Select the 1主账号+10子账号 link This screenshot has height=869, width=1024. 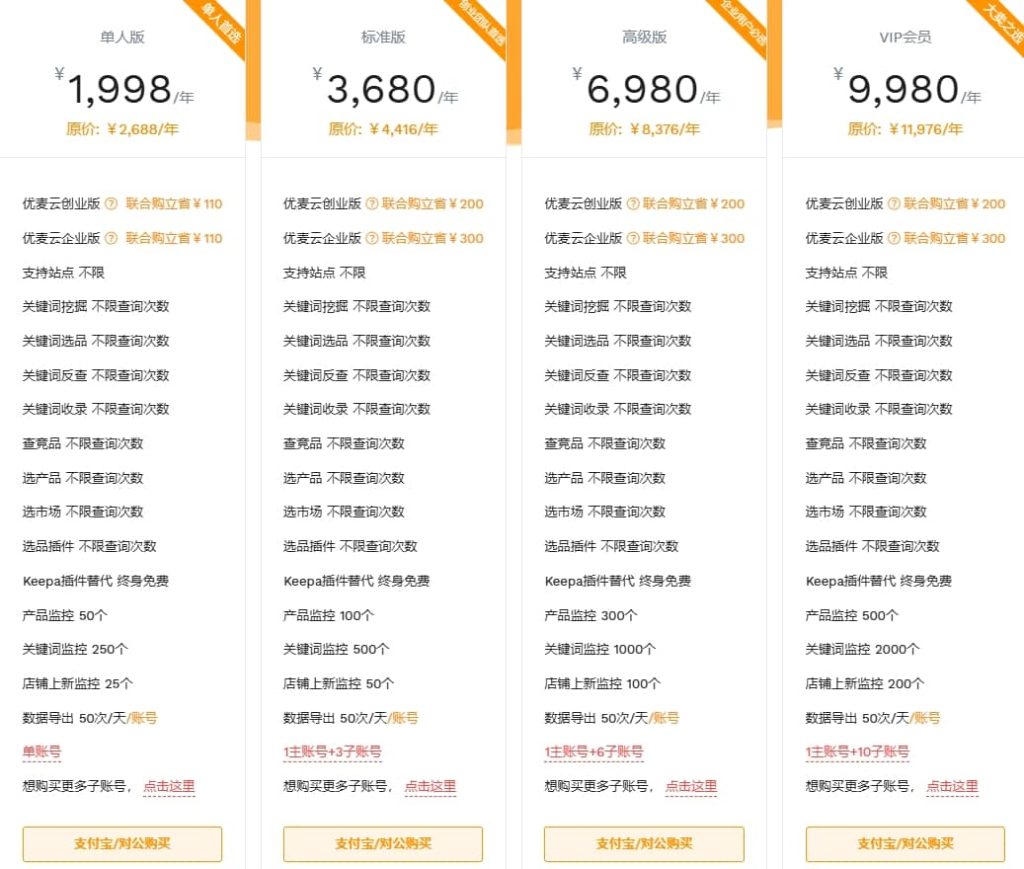click(x=857, y=752)
